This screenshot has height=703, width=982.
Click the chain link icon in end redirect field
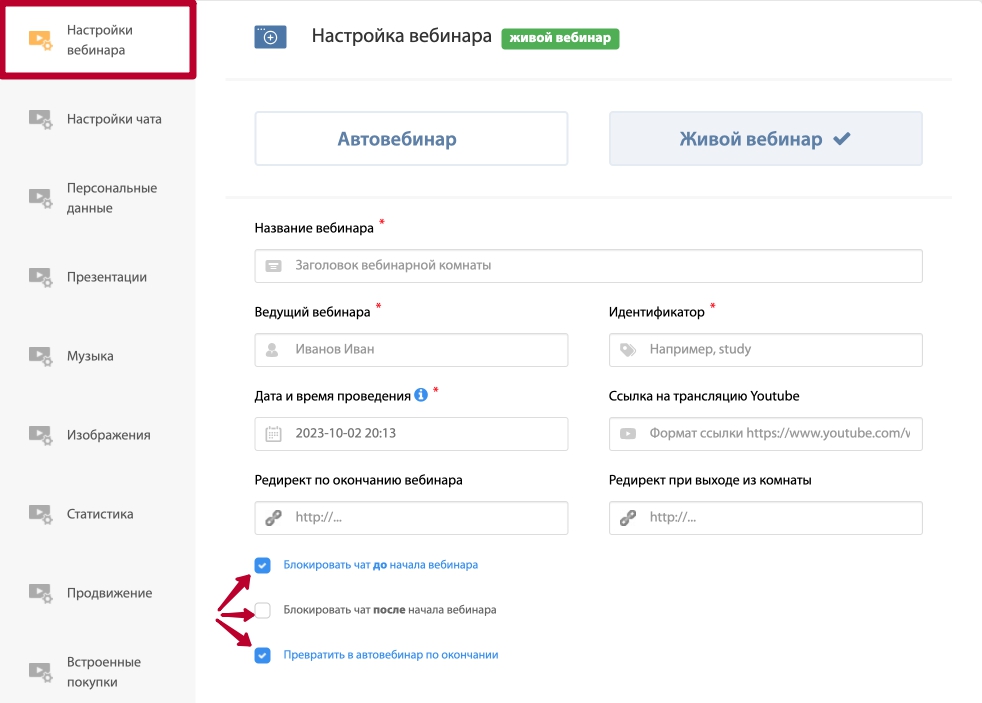(x=274, y=518)
